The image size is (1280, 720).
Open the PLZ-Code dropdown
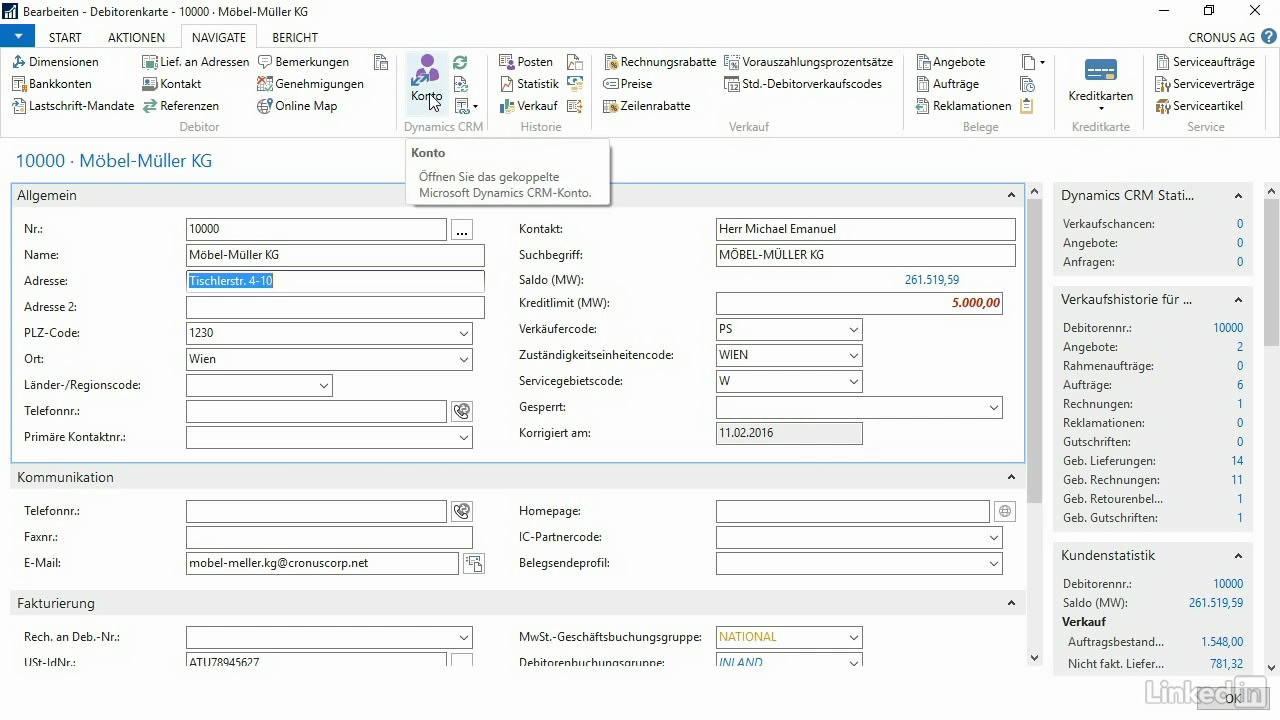pyautogui.click(x=464, y=333)
